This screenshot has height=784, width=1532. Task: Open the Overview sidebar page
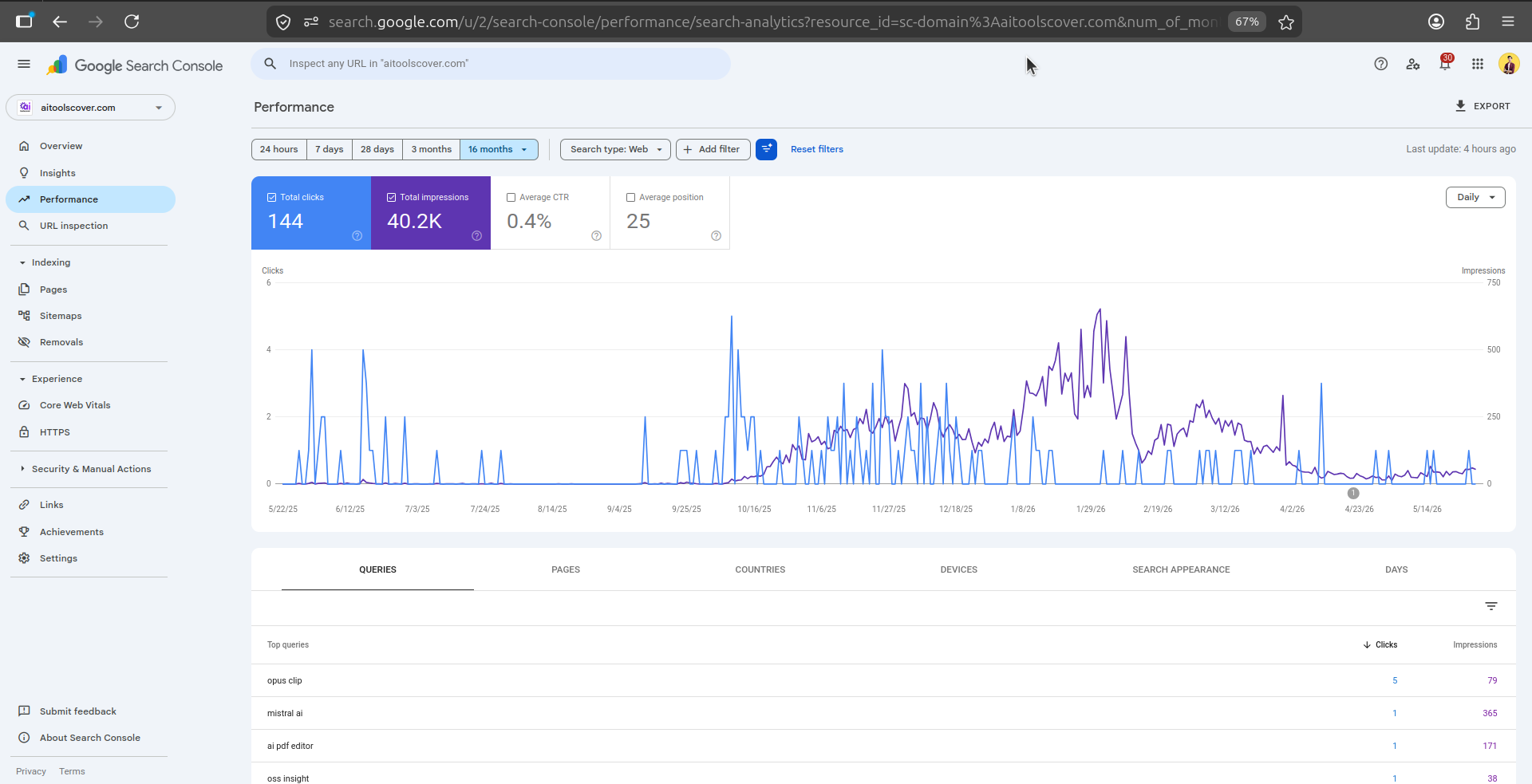[x=91, y=146]
